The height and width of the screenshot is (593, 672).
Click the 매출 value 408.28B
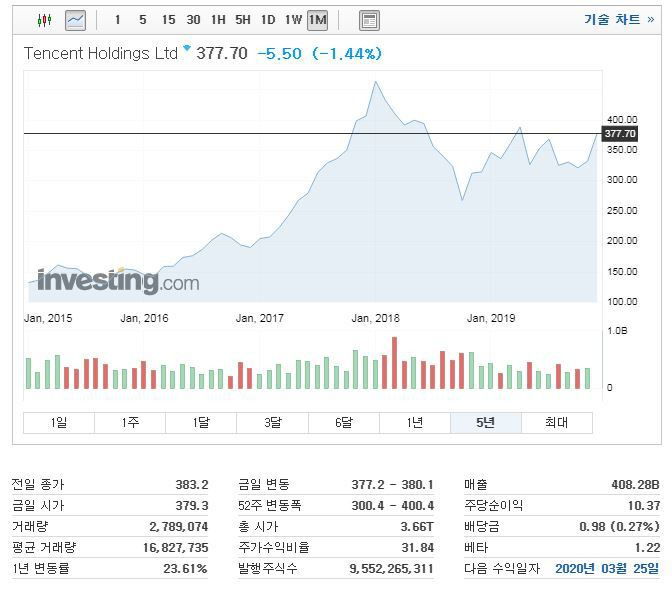click(635, 485)
